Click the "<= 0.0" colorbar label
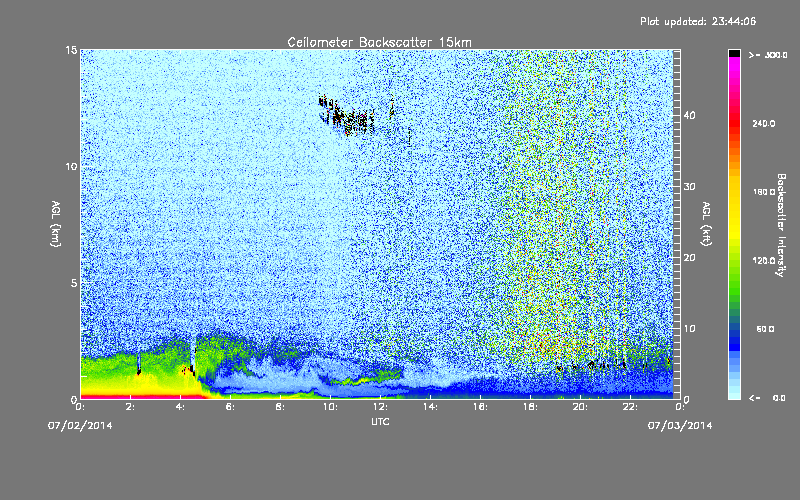Image resolution: width=800 pixels, height=500 pixels. [x=768, y=398]
